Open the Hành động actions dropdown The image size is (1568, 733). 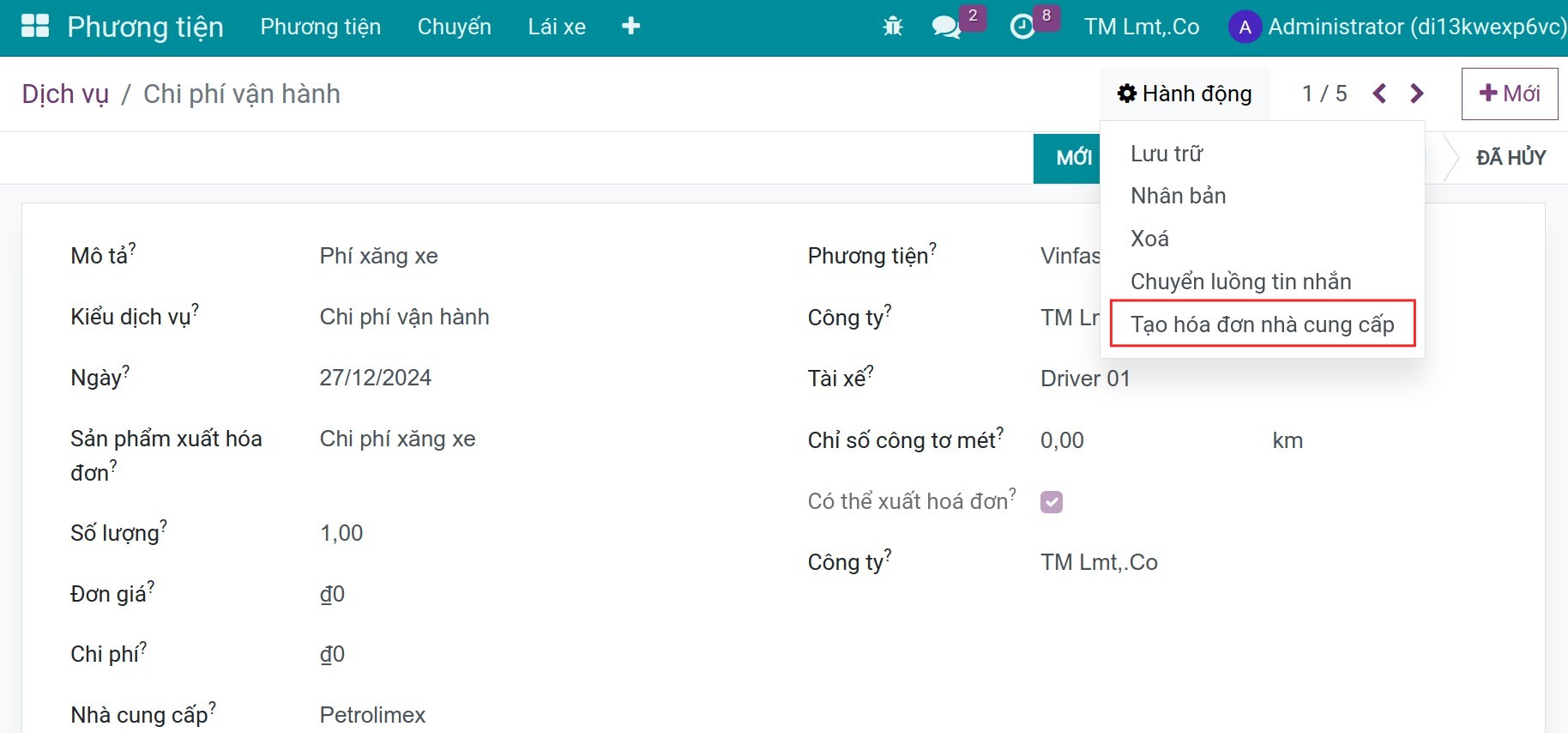pyautogui.click(x=1185, y=94)
